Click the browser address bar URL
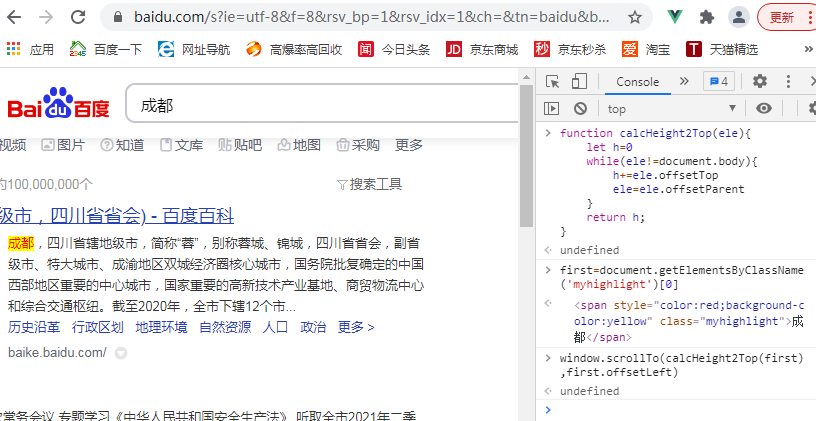Image resolution: width=816 pixels, height=421 pixels. (x=372, y=17)
